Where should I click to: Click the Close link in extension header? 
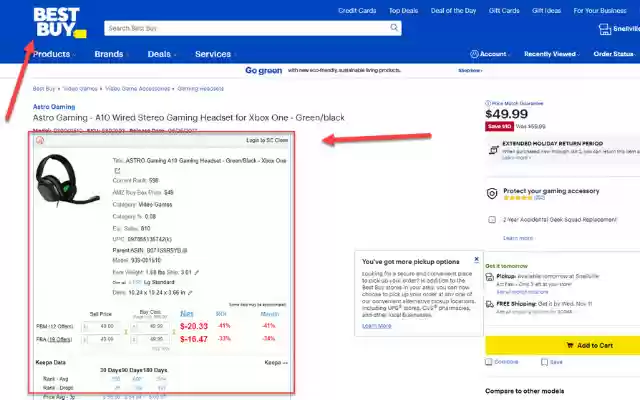pyautogui.click(x=281, y=140)
